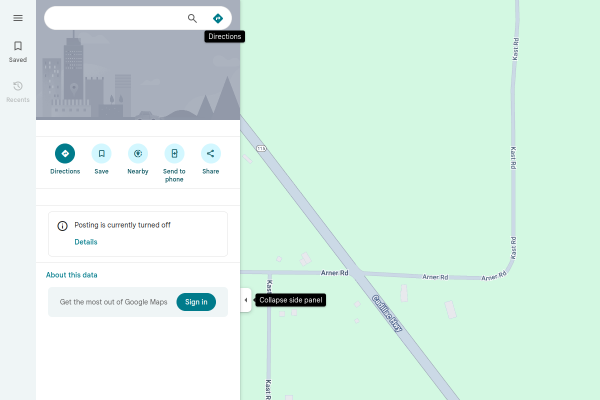The height and width of the screenshot is (400, 600).
Task: Collapse the side panel with the arrow
Action: click(246, 300)
